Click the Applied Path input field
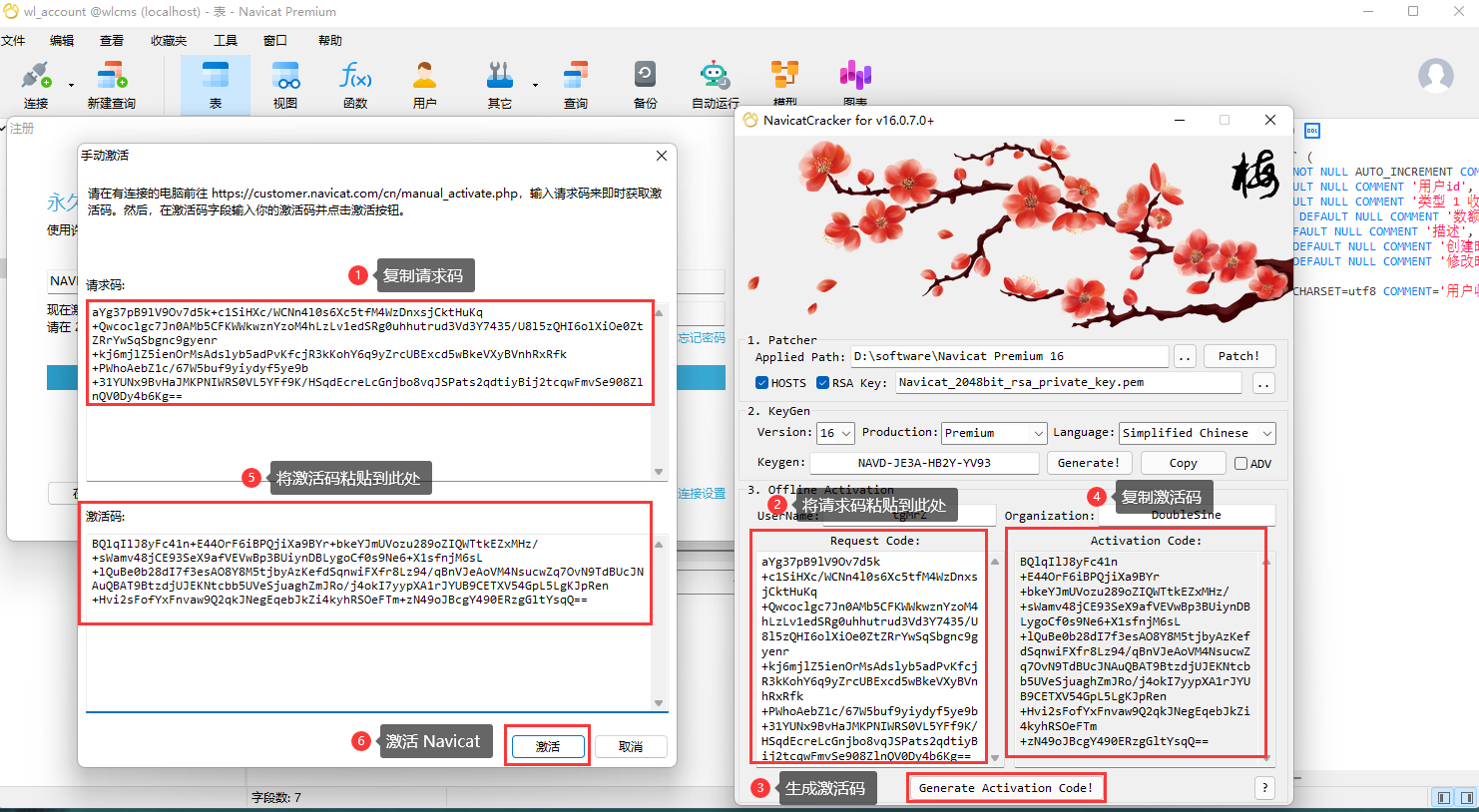 click(1009, 356)
